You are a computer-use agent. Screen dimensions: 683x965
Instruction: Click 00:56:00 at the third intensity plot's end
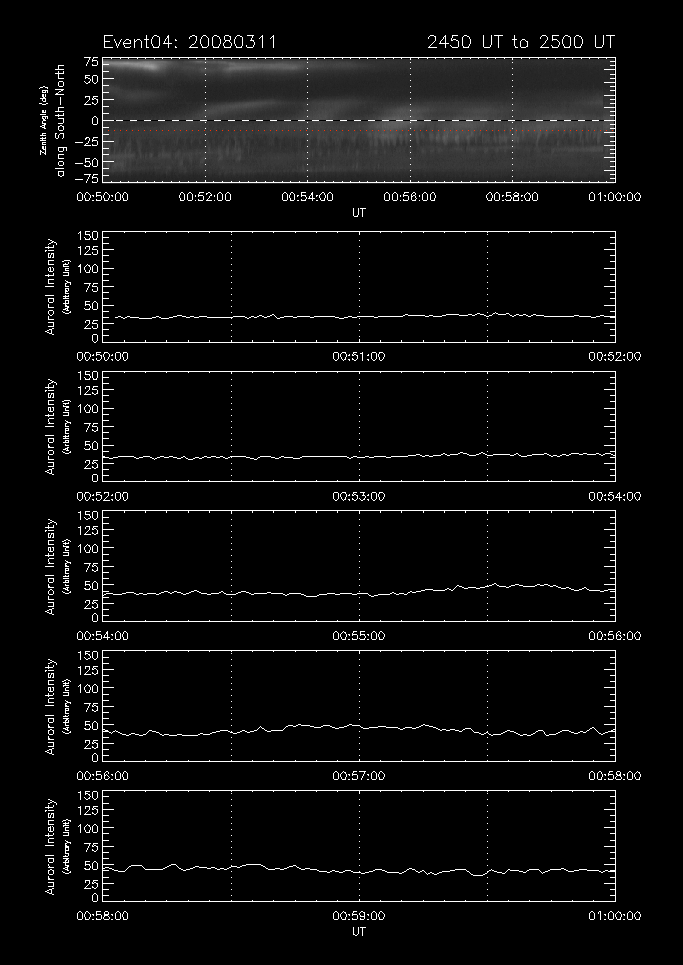coord(614,636)
